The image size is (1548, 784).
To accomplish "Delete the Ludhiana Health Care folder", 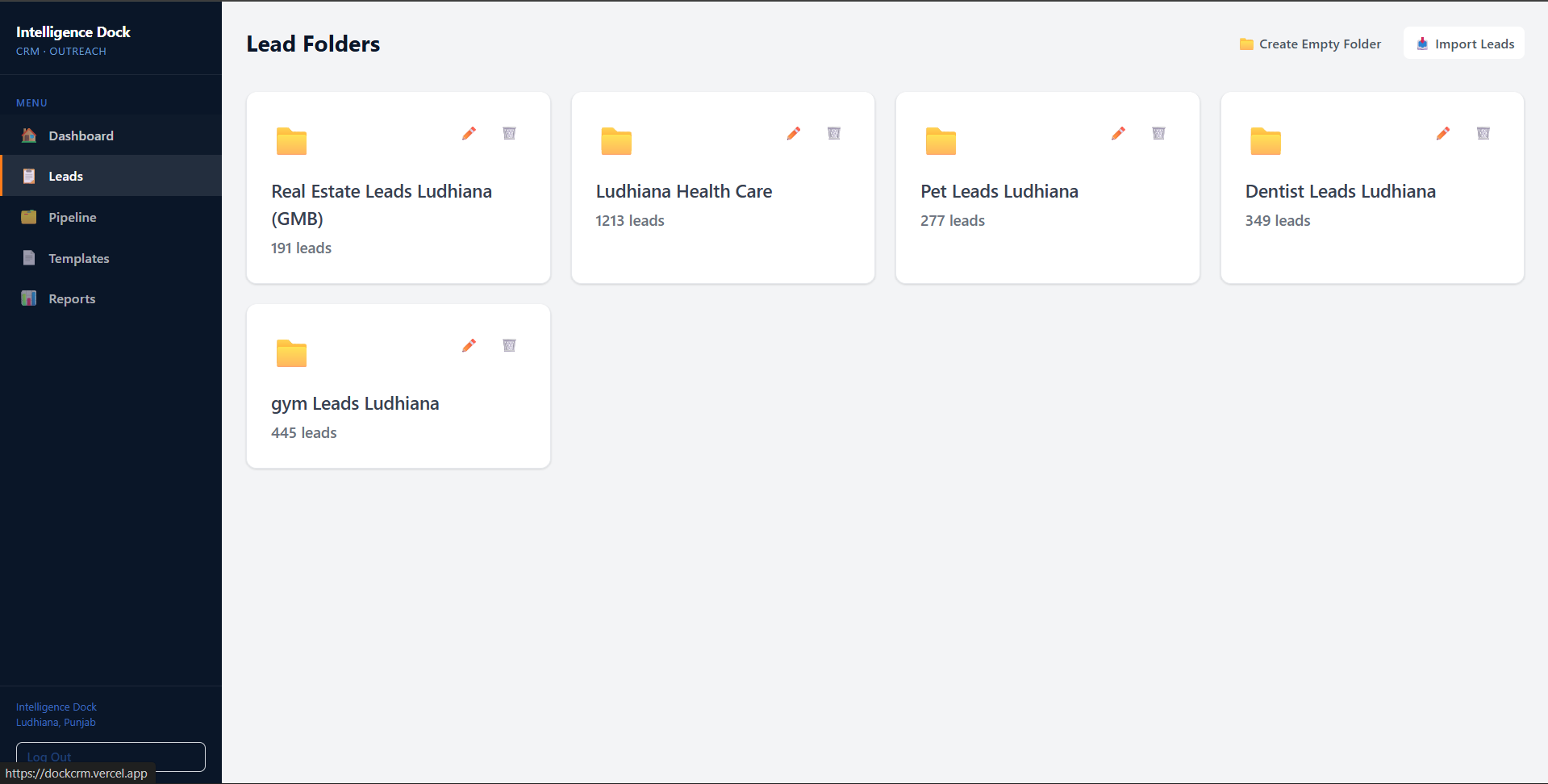I will coord(834,133).
